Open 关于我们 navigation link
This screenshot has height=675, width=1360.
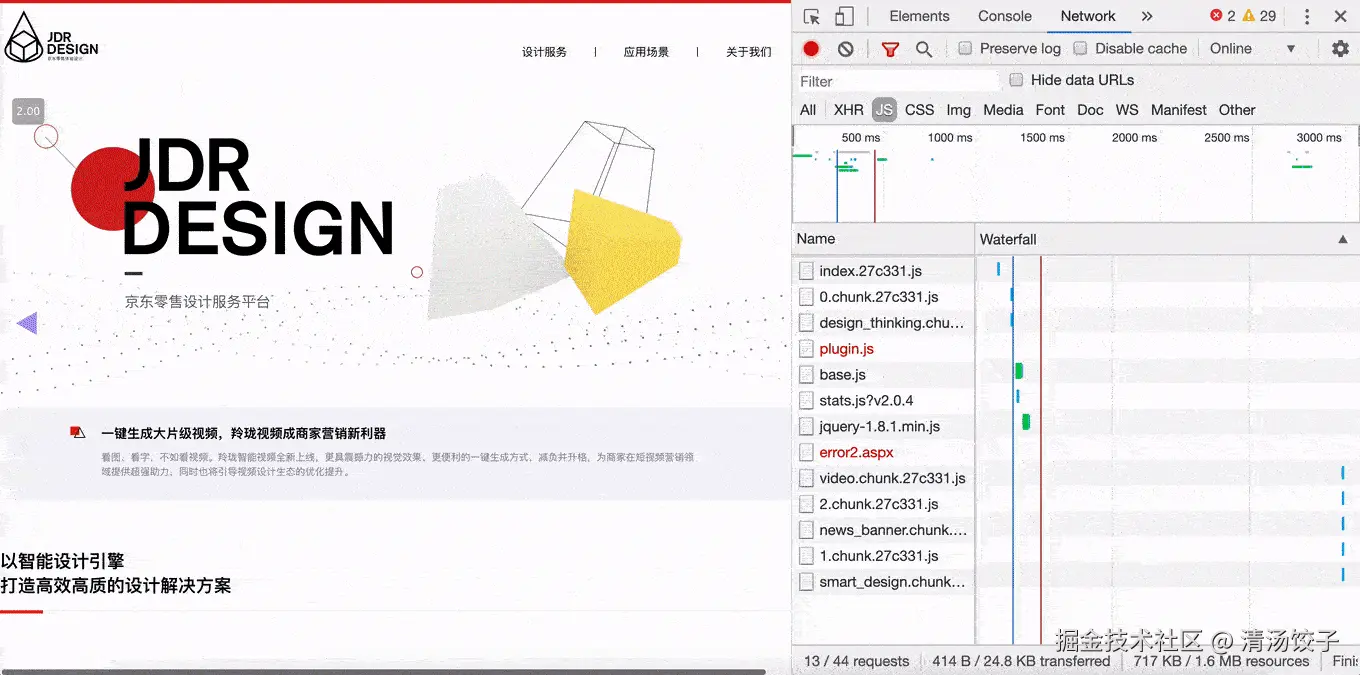(x=749, y=52)
